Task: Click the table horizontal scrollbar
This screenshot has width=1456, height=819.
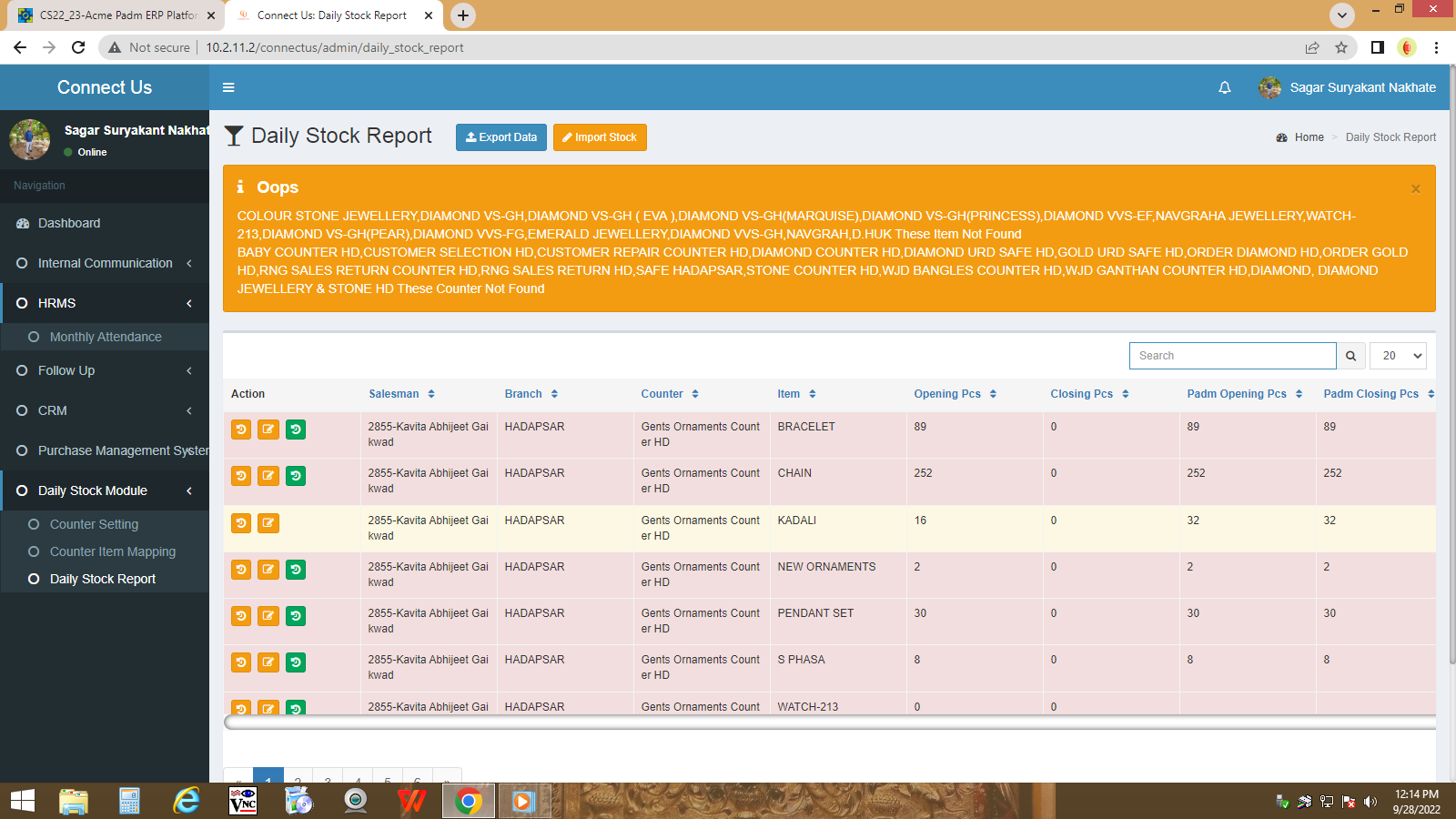Action: pos(829,723)
